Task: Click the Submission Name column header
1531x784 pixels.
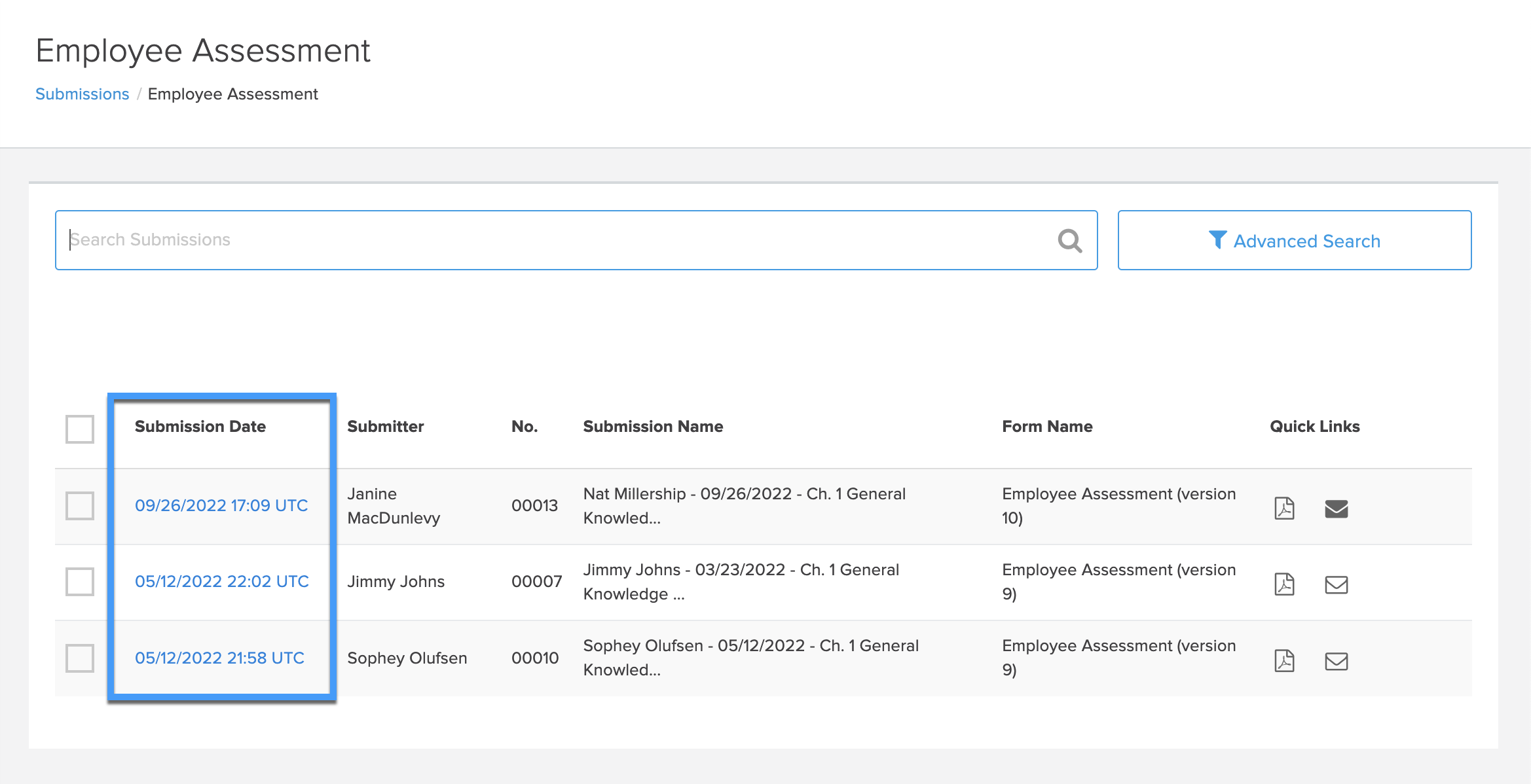Action: 653,427
